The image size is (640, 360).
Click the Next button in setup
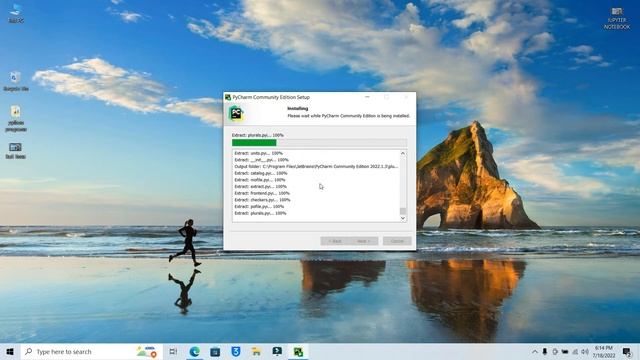[364, 241]
